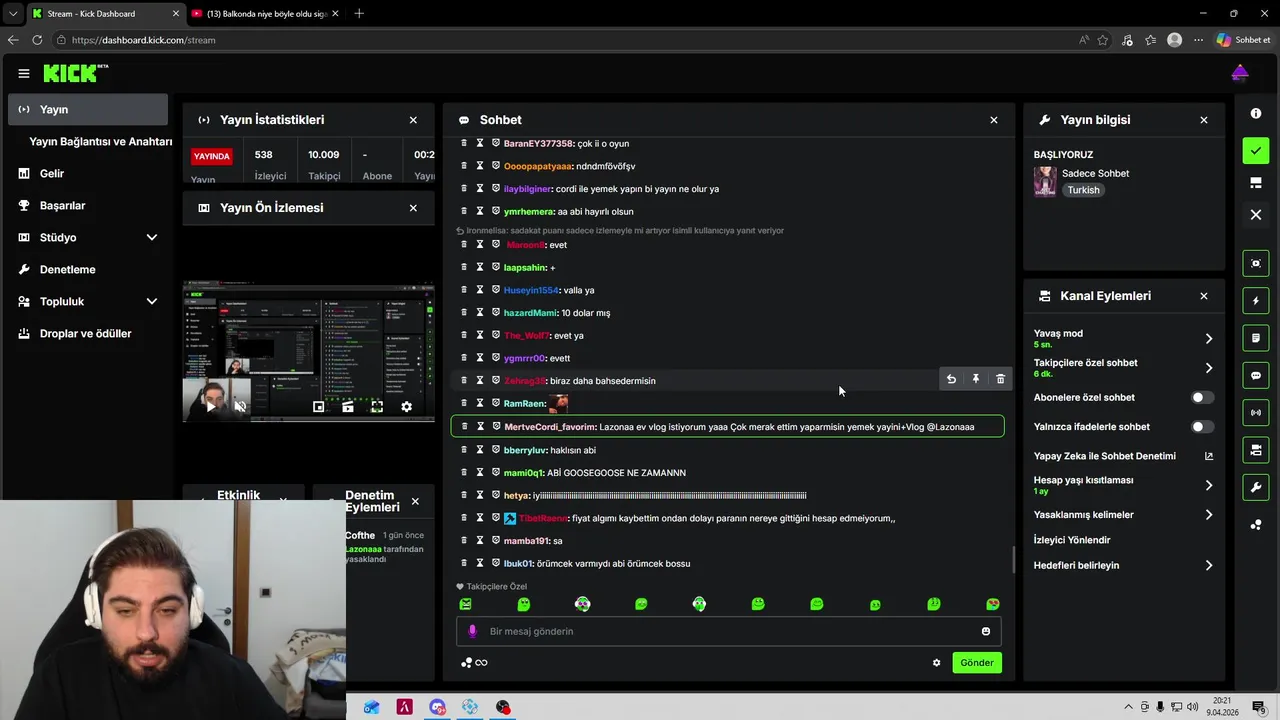Image resolution: width=1280 pixels, height=720 pixels.
Task: Expand Hesap yaşı kısıtlaması options
Action: pyautogui.click(x=1208, y=485)
